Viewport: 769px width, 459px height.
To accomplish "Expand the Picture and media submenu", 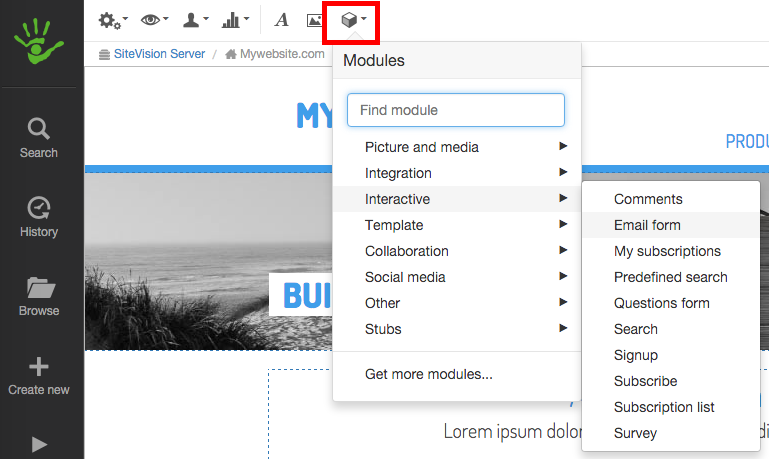I will [457, 147].
